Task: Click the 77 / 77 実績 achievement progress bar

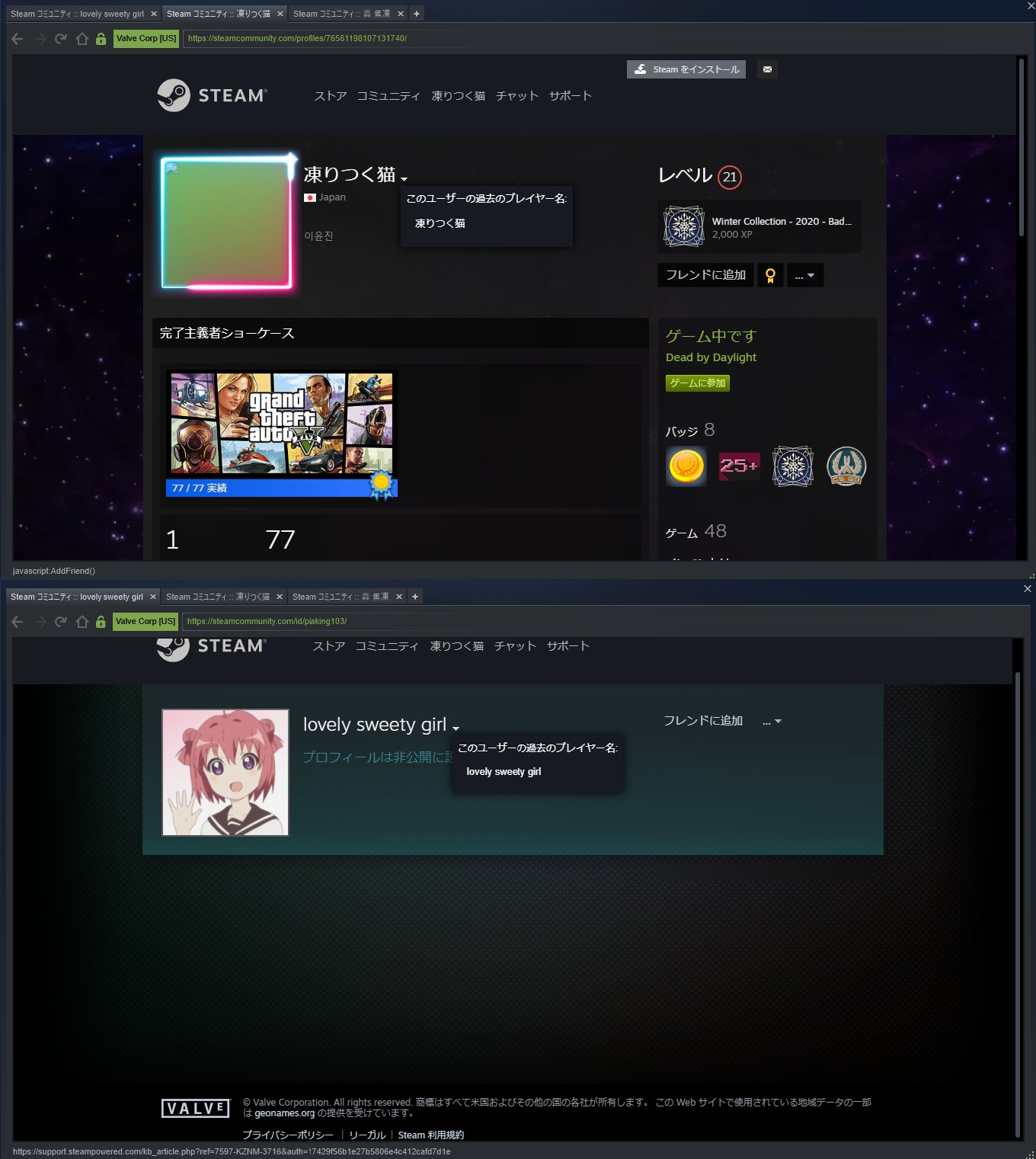Action: 282,488
